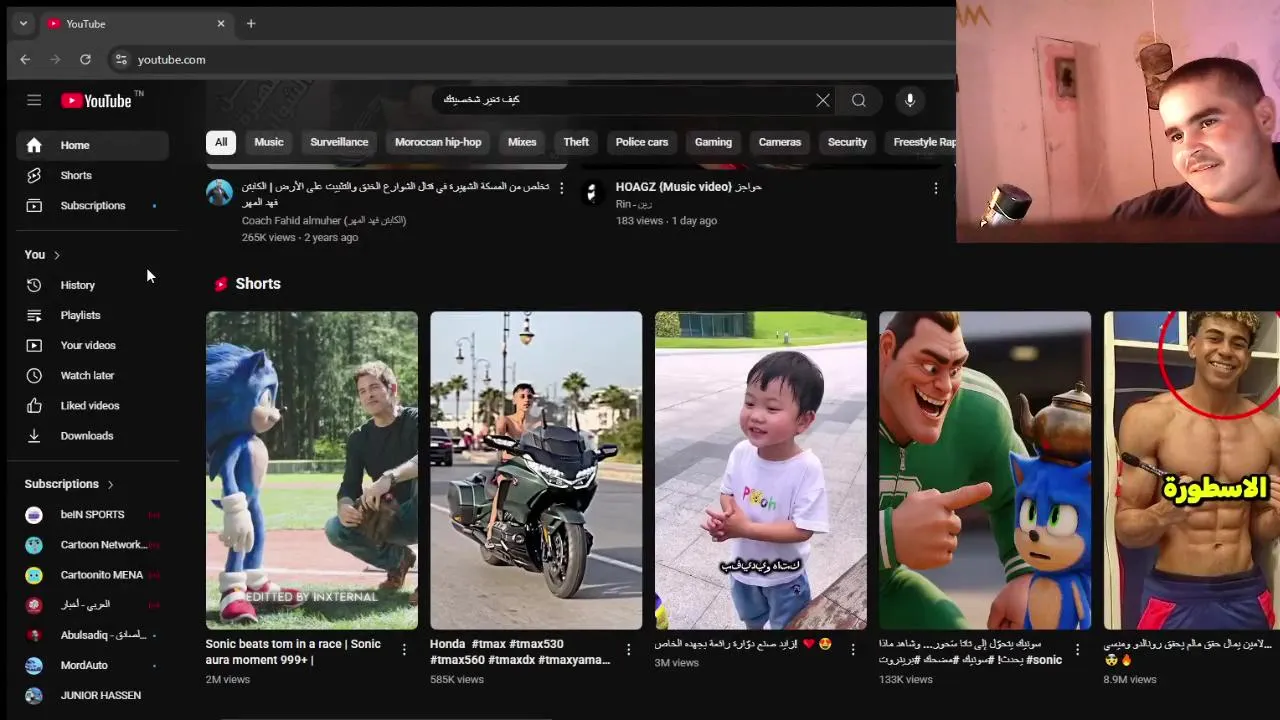Open Cartoonito MENA channel
Screen dimensions: 1280x720
click(x=92, y=575)
